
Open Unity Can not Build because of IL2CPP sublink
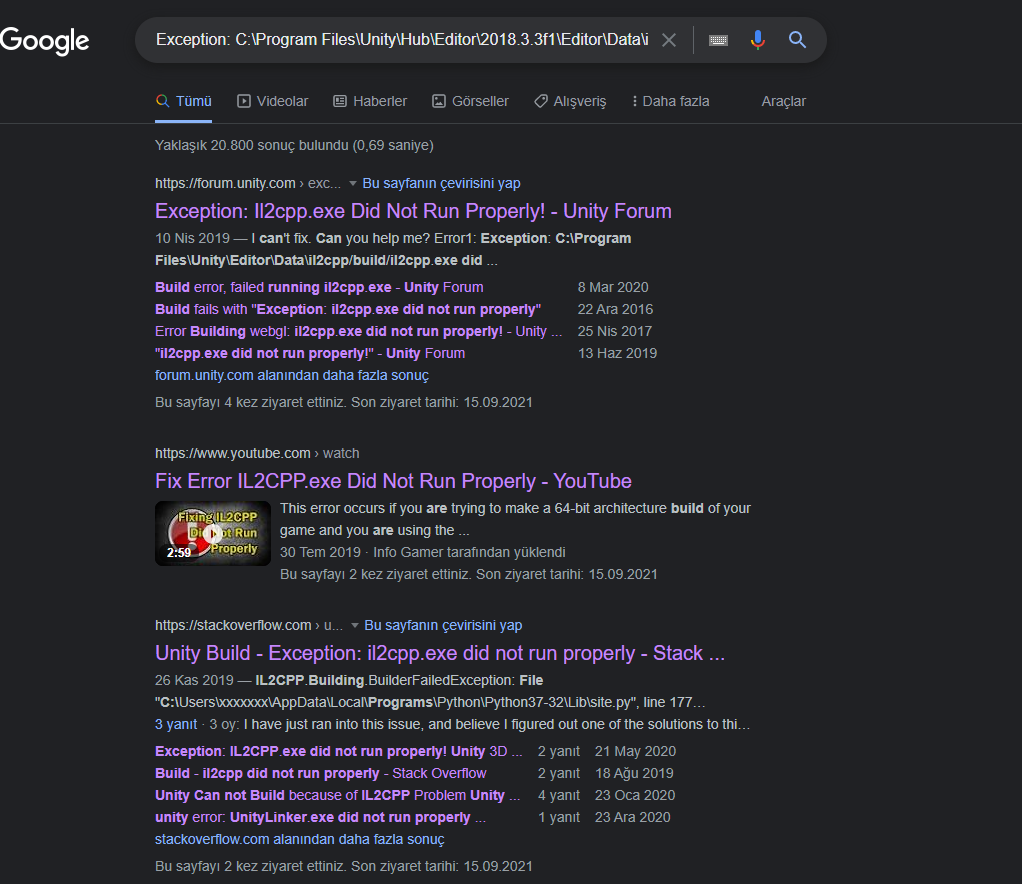pyautogui.click(x=337, y=795)
